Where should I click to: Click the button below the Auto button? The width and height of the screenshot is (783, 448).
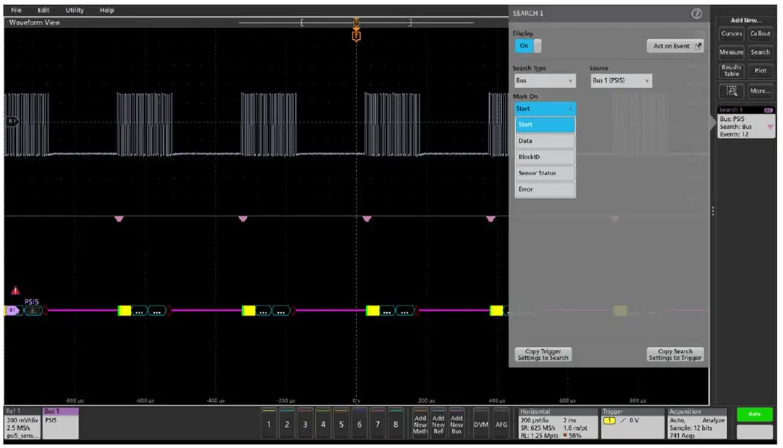coord(755,433)
